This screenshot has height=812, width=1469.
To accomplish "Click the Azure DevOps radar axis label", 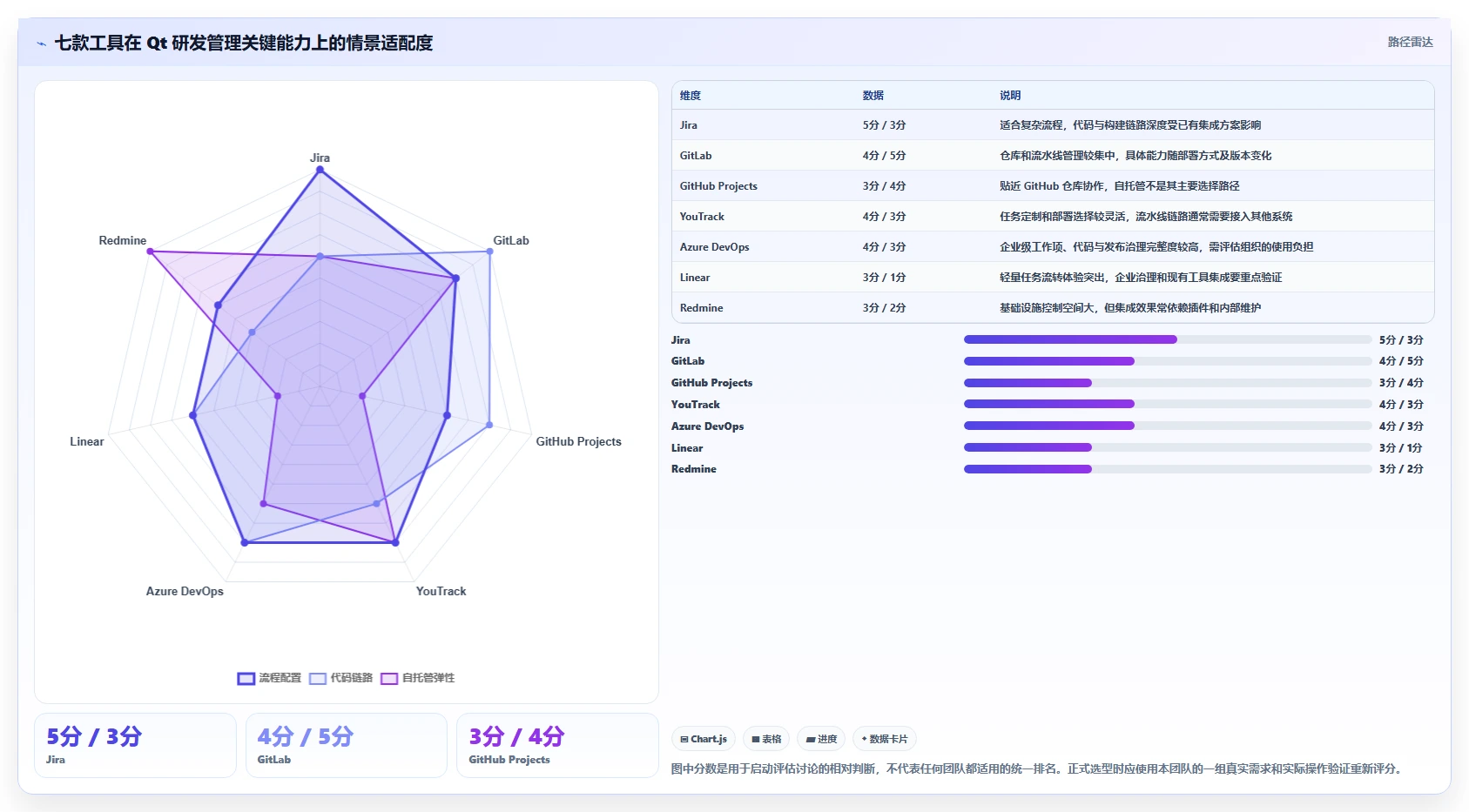I will click(x=185, y=591).
